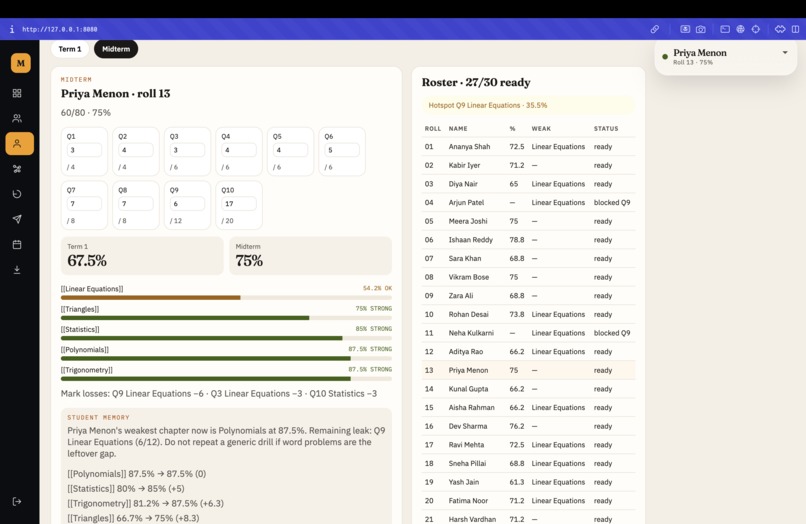The height and width of the screenshot is (524, 806).
Task: Select Neha Kulkarni in the roster
Action: 528,333
